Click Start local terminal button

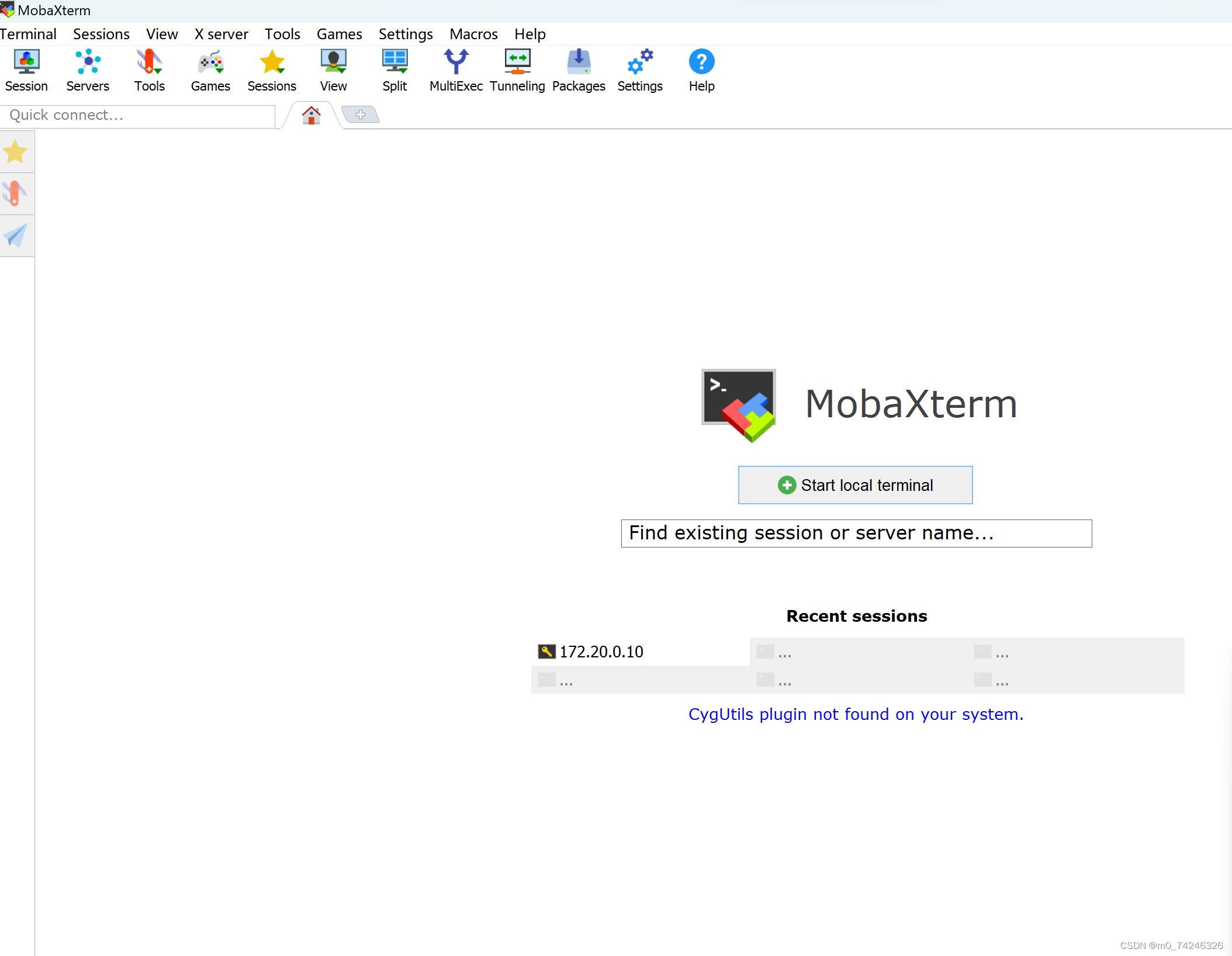click(x=855, y=485)
